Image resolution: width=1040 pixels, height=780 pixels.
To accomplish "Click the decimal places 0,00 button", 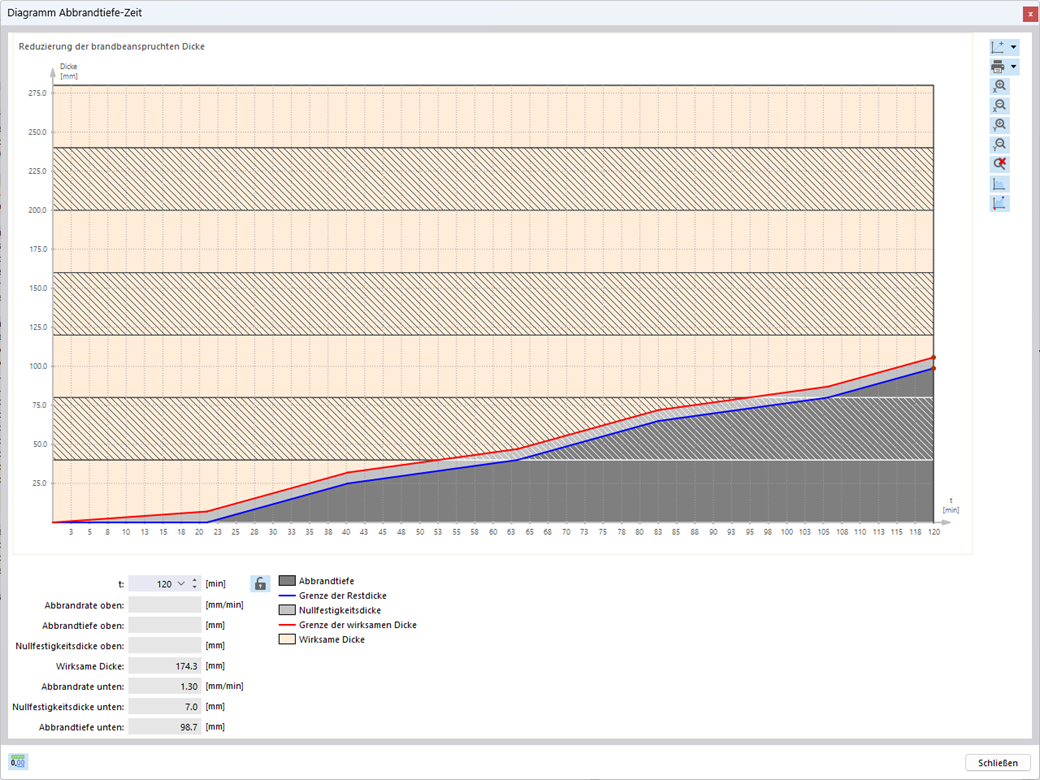I will coord(18,762).
